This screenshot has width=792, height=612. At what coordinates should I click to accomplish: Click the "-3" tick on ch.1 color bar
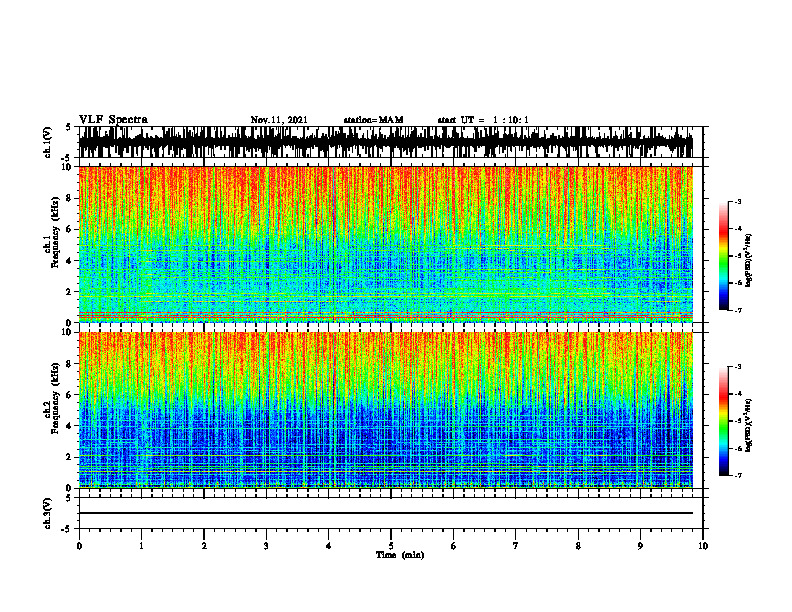(x=738, y=201)
